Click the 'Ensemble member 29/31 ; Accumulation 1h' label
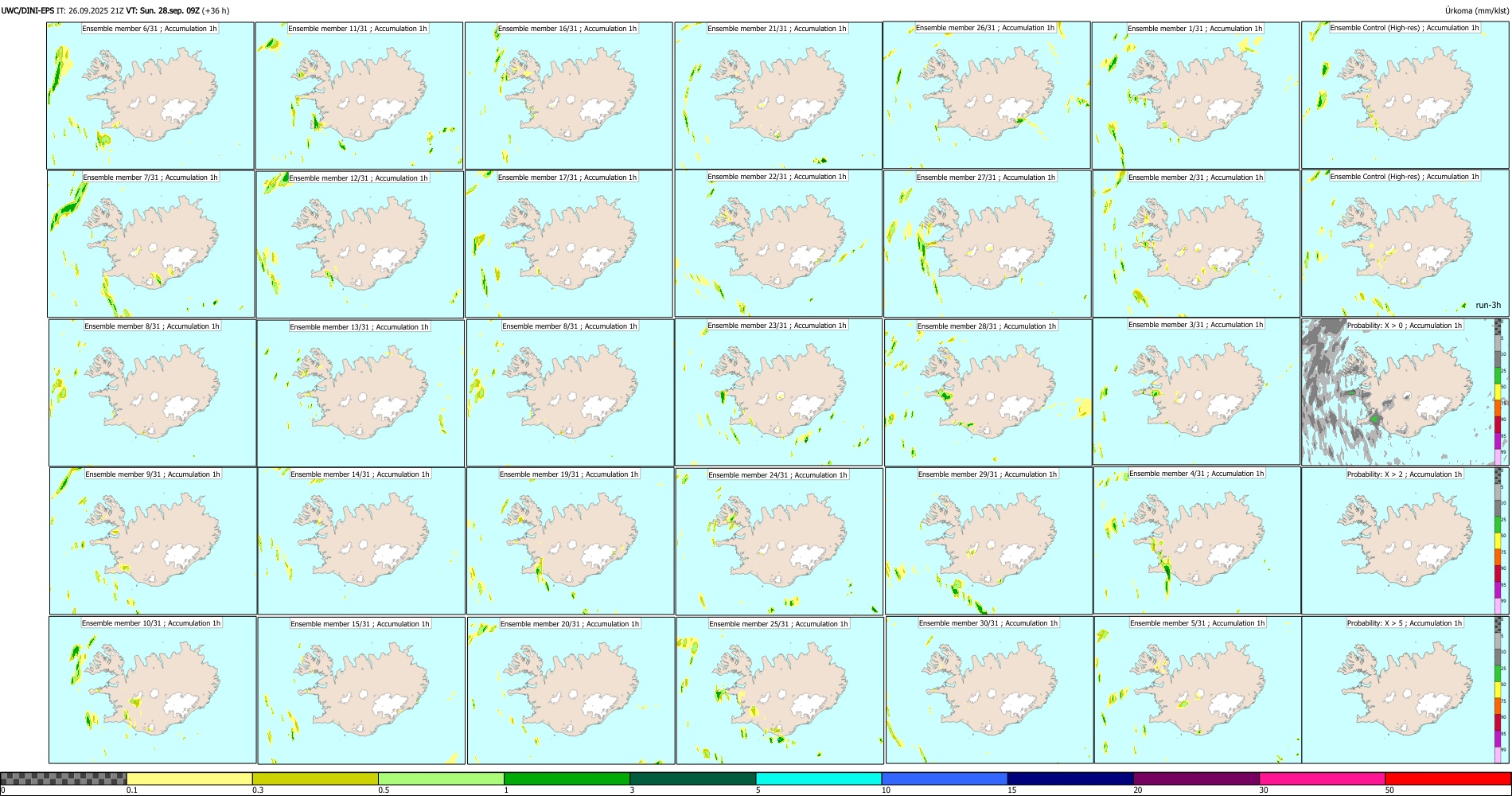1512x796 pixels. 988,474
